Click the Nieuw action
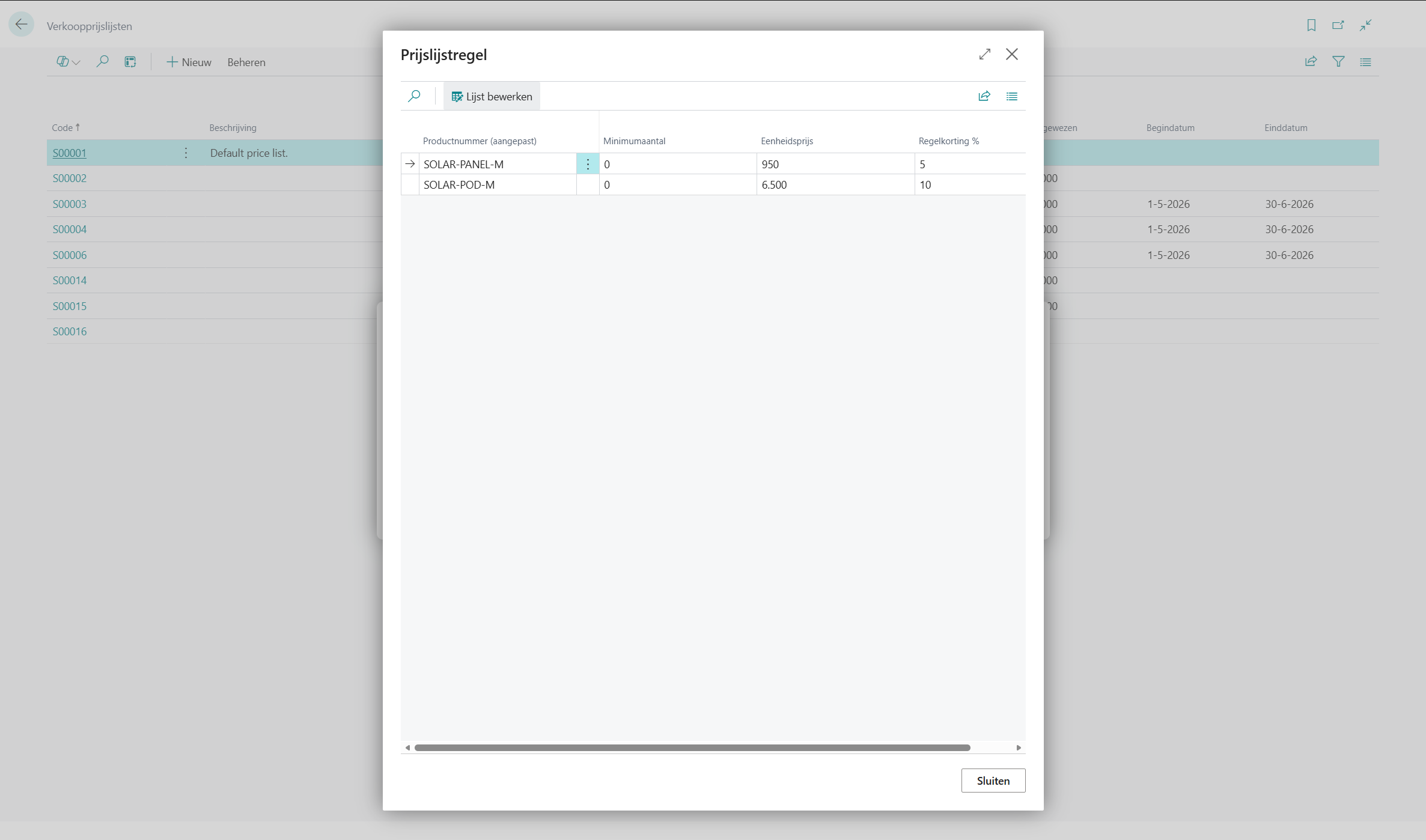Screen dimensions: 1426x840 (x=189, y=62)
